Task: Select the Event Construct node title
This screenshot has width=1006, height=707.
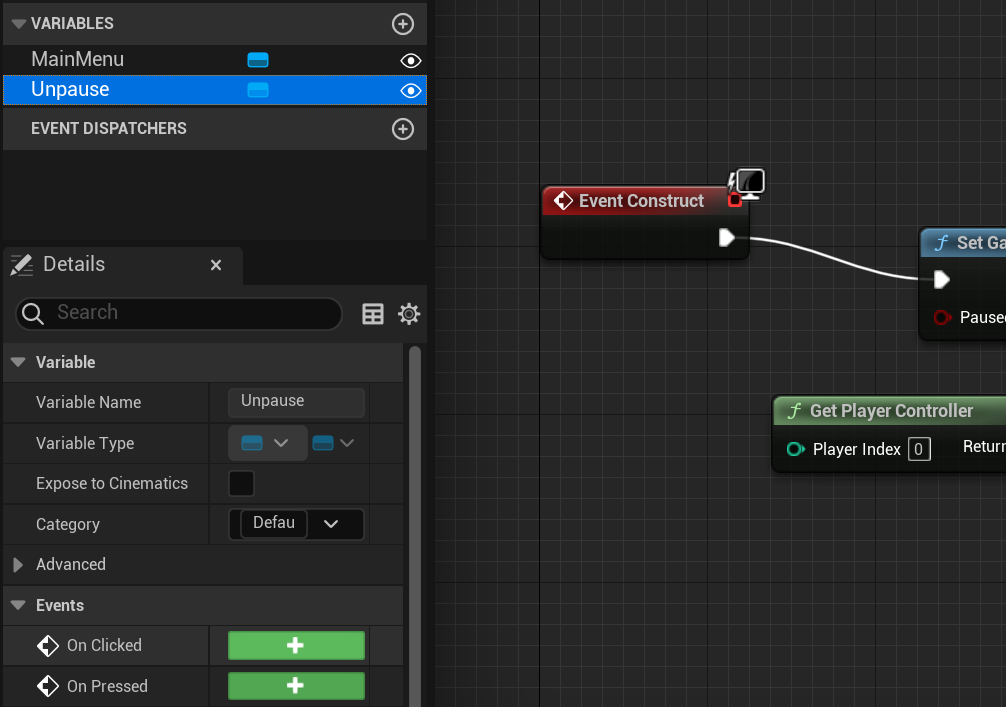Action: (x=641, y=201)
